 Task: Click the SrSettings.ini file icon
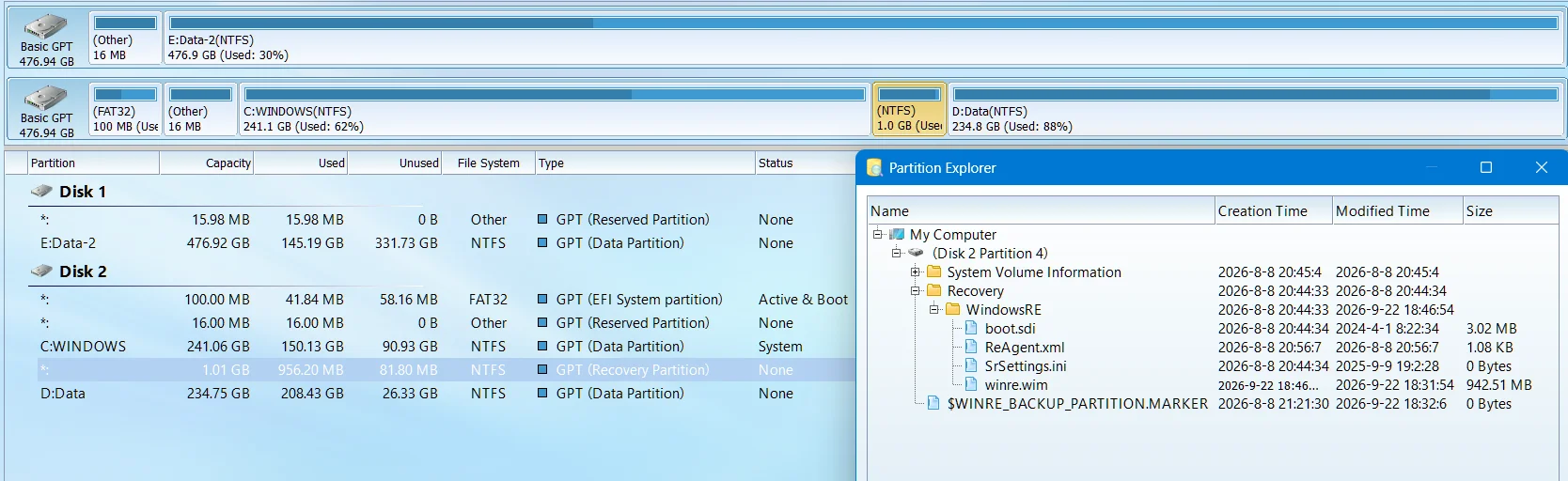pos(972,365)
